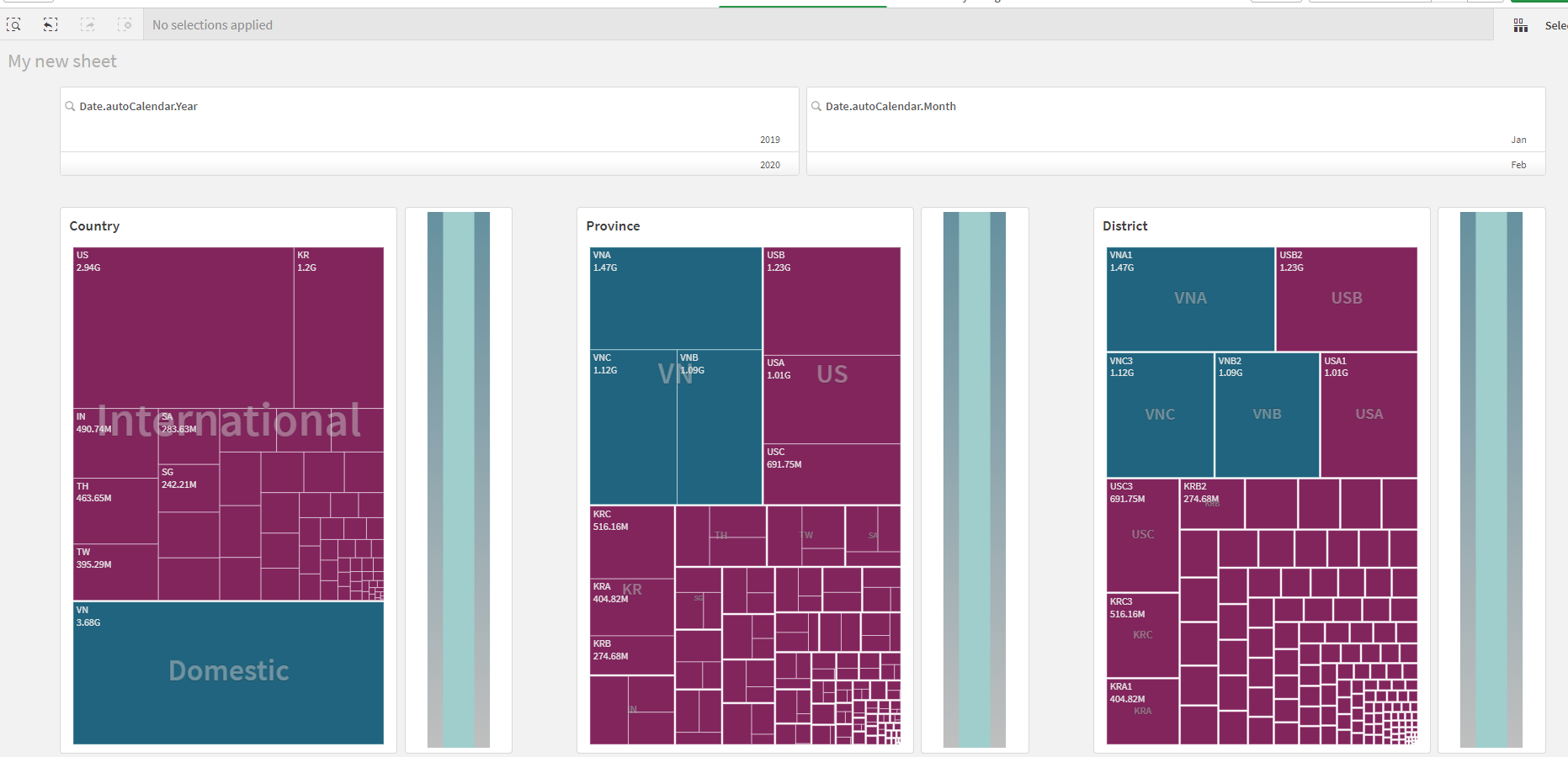
Task: Clear all selections using the toolbar icon
Action: 125,24
